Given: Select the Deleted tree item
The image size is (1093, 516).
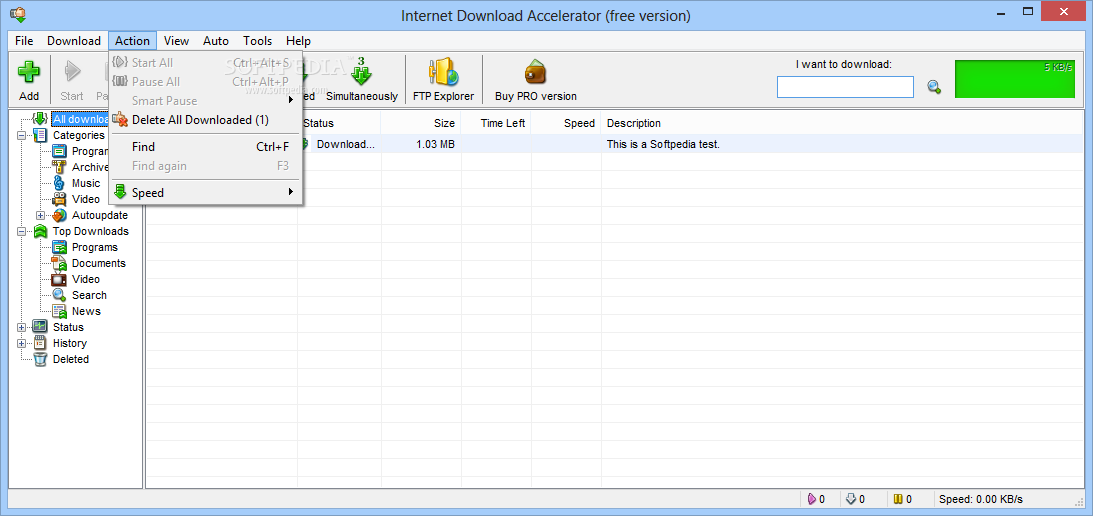Looking at the screenshot, I should point(71,360).
